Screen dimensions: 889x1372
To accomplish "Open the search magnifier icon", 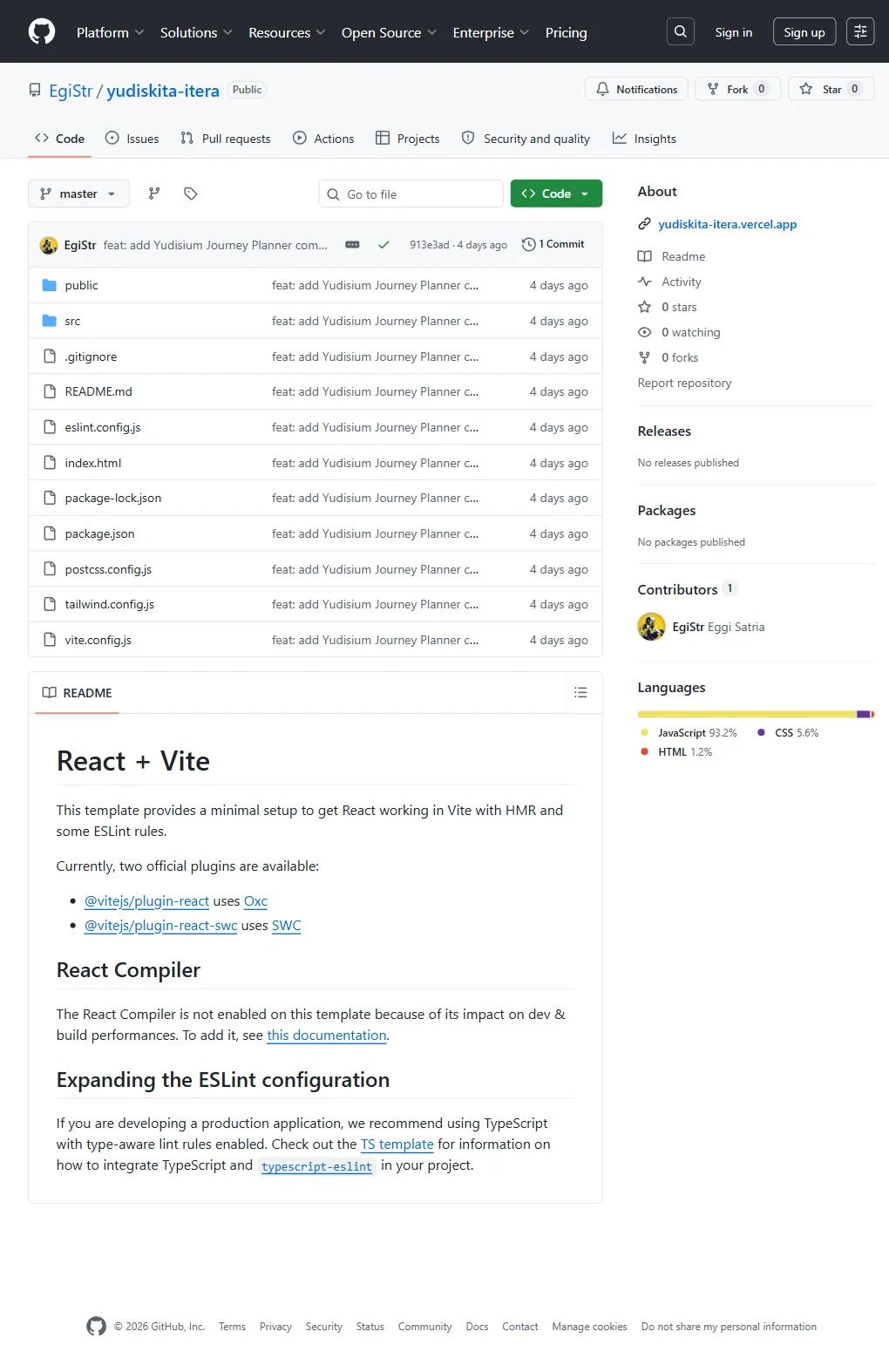I will [x=681, y=31].
